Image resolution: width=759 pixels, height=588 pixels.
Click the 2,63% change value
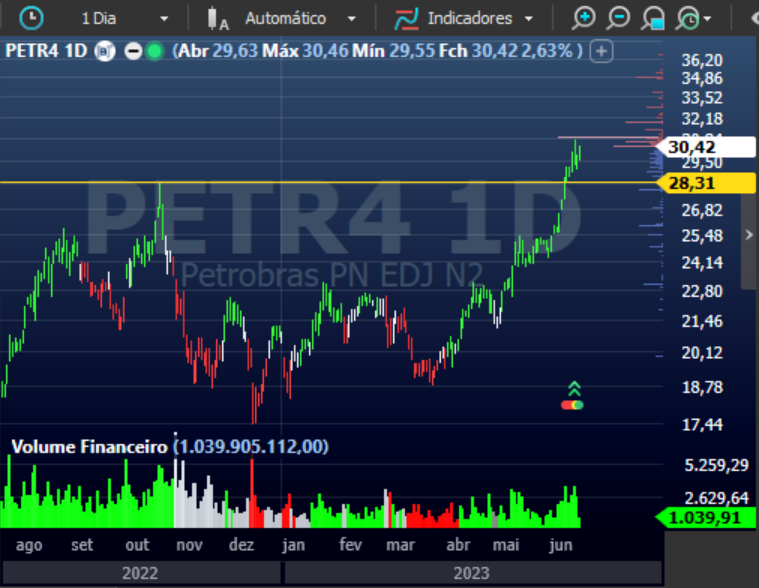[547, 51]
